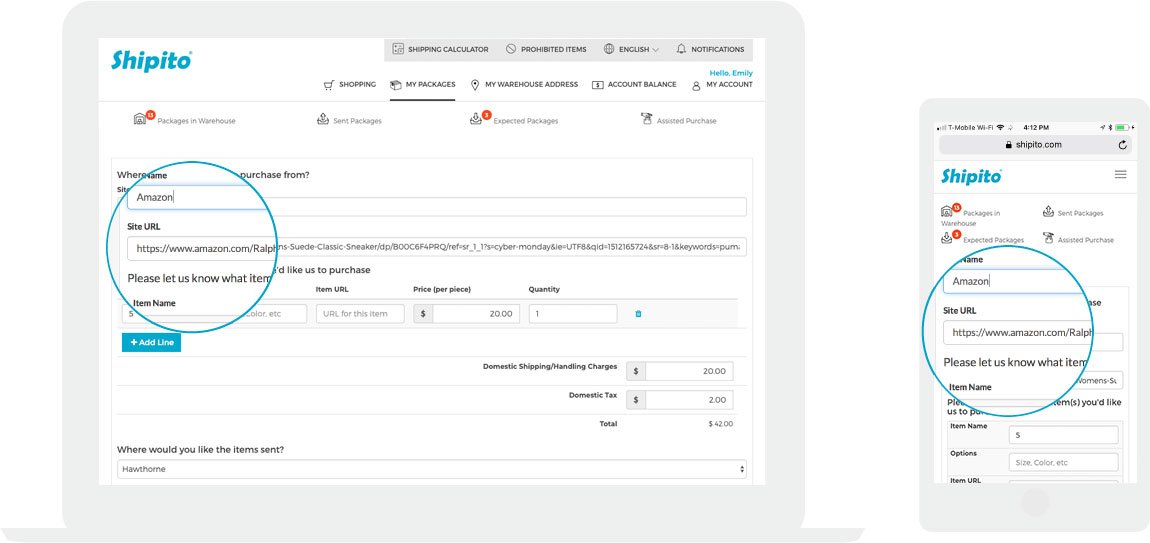This screenshot has width=1150, height=543.
Task: Delete the item line with trash icon
Action: 638,314
